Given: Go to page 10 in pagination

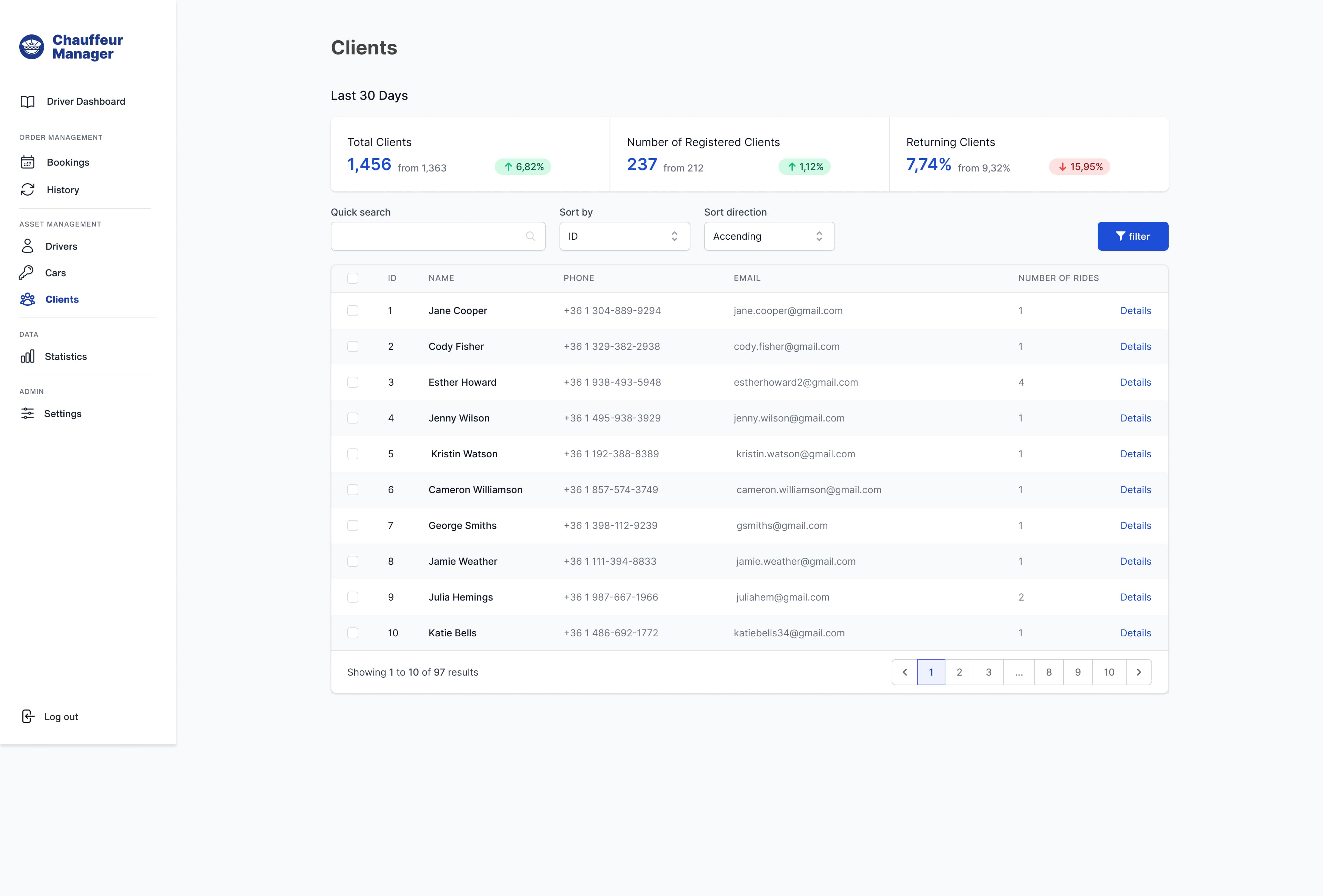Looking at the screenshot, I should pos(1109,673).
